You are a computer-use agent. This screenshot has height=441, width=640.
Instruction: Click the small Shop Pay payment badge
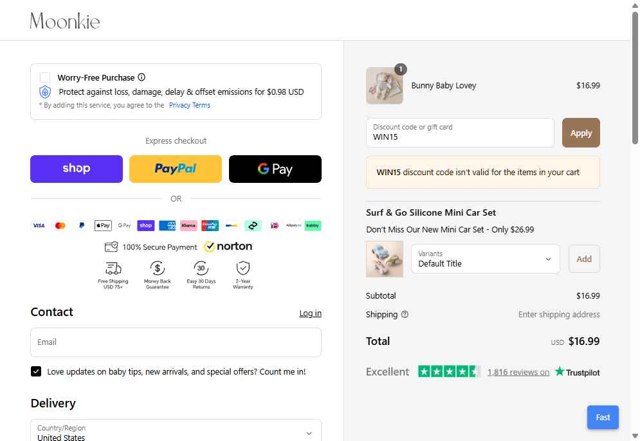tap(146, 225)
